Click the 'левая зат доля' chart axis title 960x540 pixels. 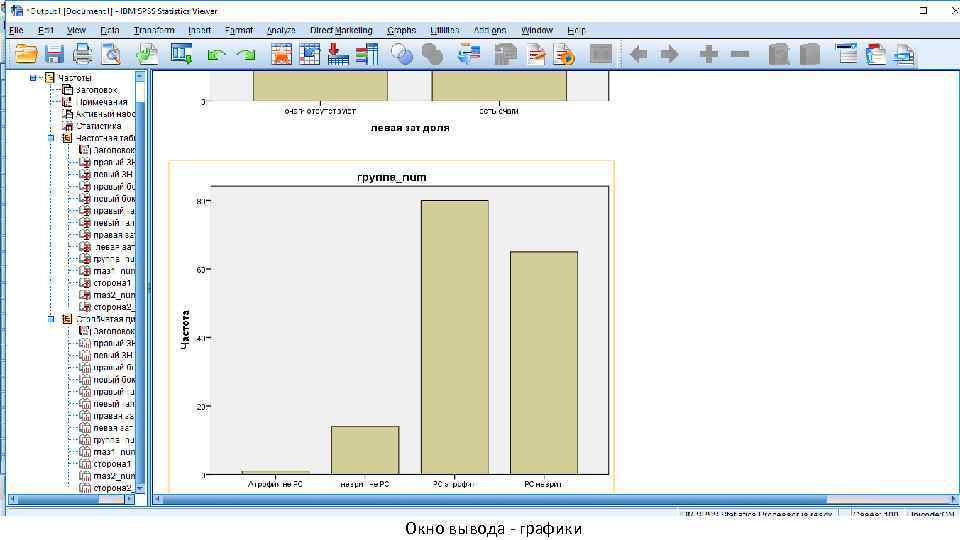410,128
